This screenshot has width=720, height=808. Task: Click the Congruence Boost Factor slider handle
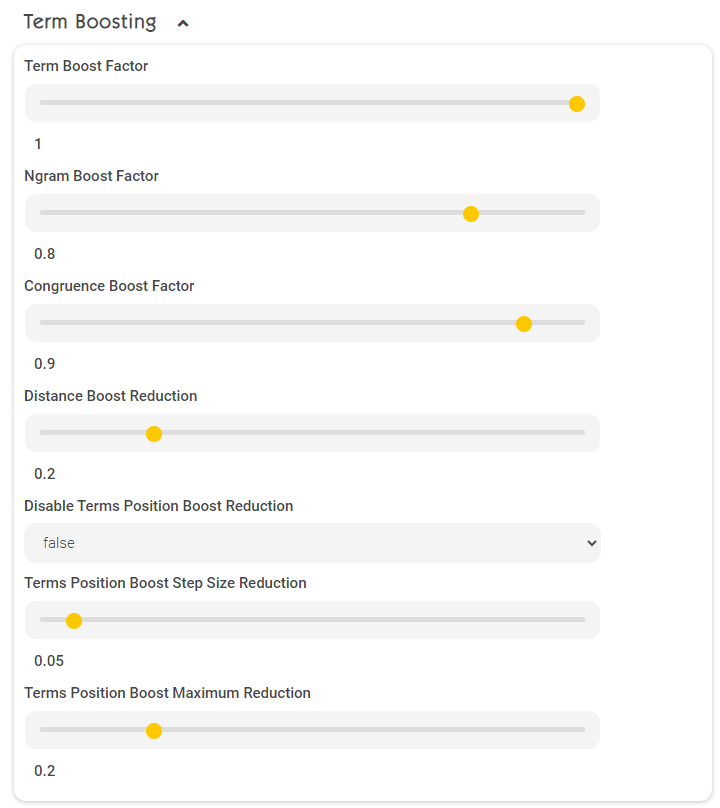pyautogui.click(x=524, y=324)
